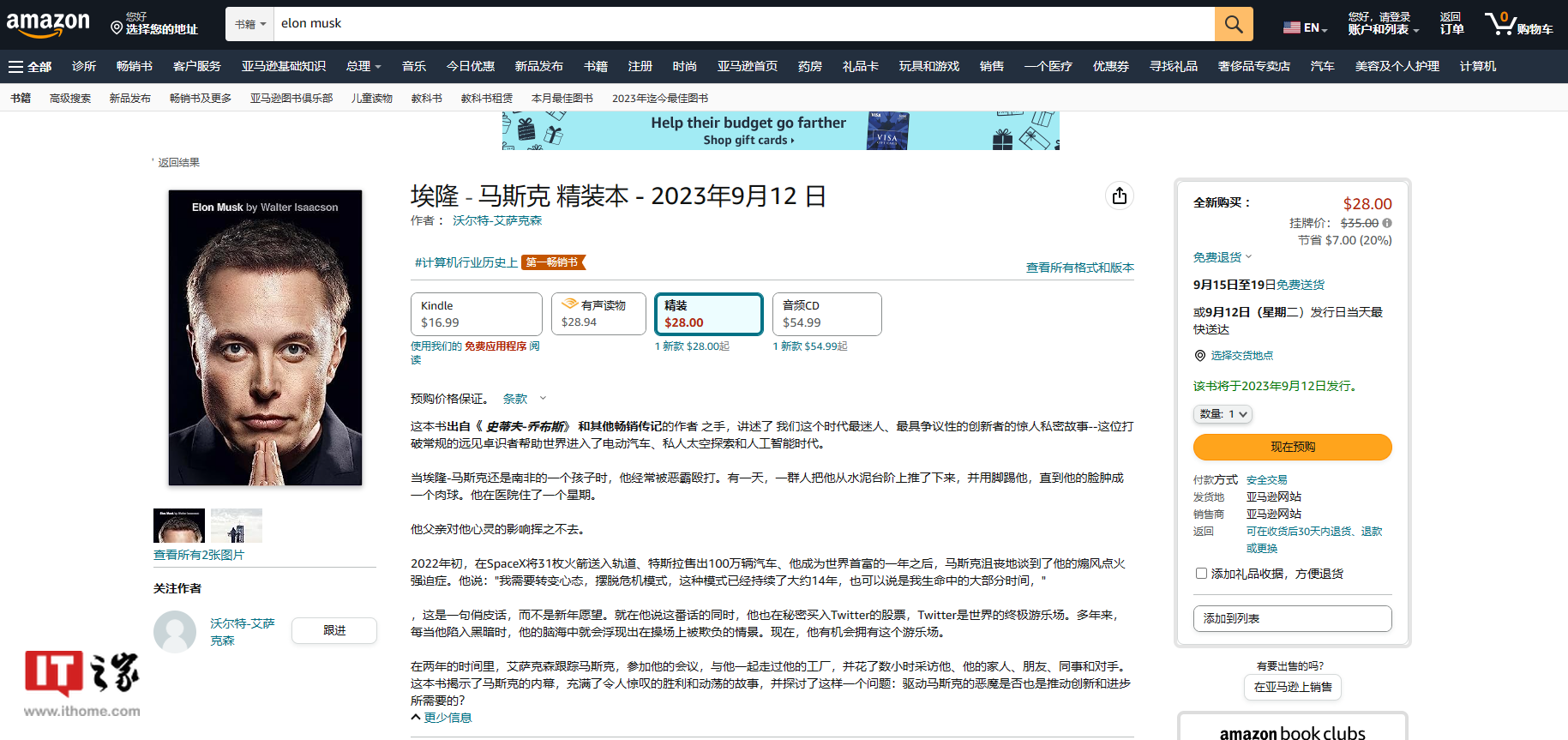Viewport: 1568px width, 740px height.
Task: Open 1 新款 $28.00起 link
Action: [x=693, y=346]
